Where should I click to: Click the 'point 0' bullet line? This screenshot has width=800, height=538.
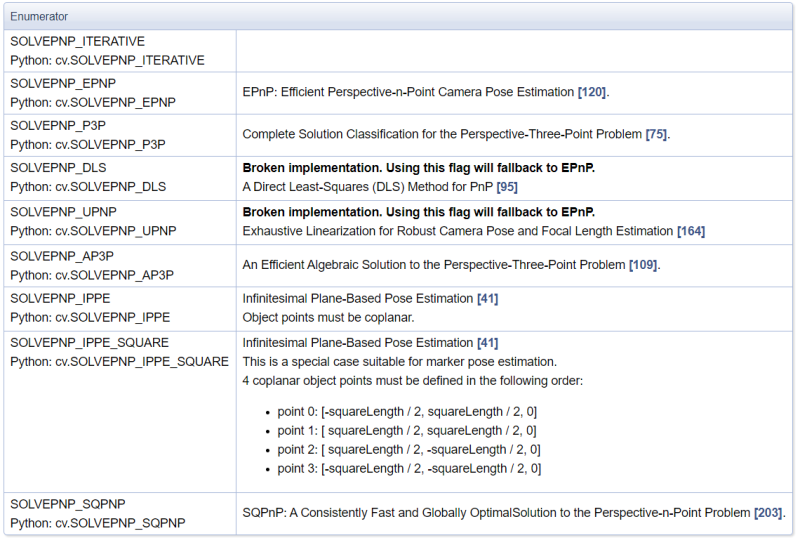(408, 412)
